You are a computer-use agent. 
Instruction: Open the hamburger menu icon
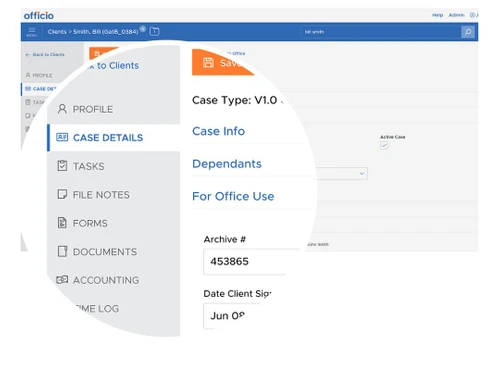point(32,32)
